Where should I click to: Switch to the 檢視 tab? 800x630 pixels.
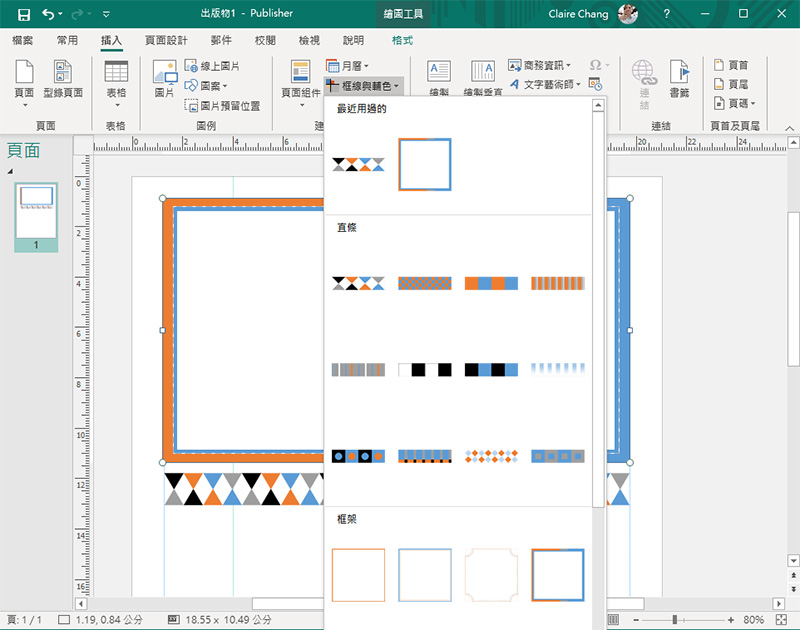pyautogui.click(x=309, y=40)
